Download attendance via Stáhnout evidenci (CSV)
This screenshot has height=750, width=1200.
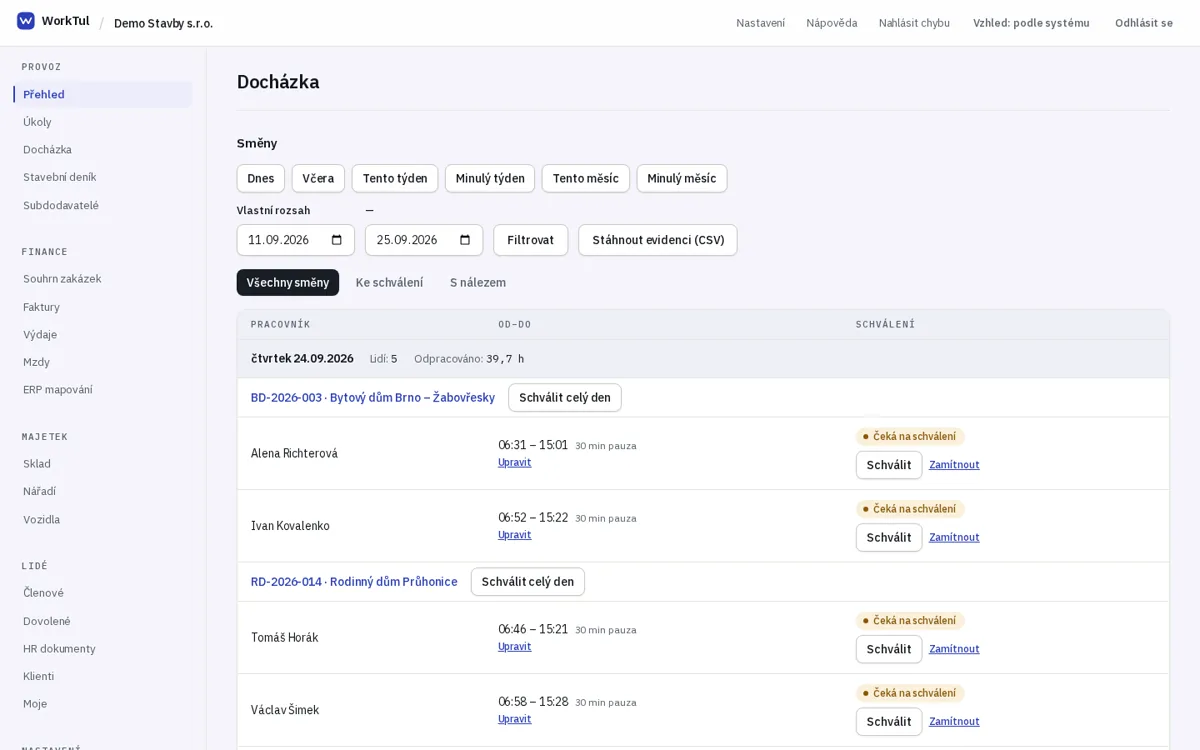[658, 240]
